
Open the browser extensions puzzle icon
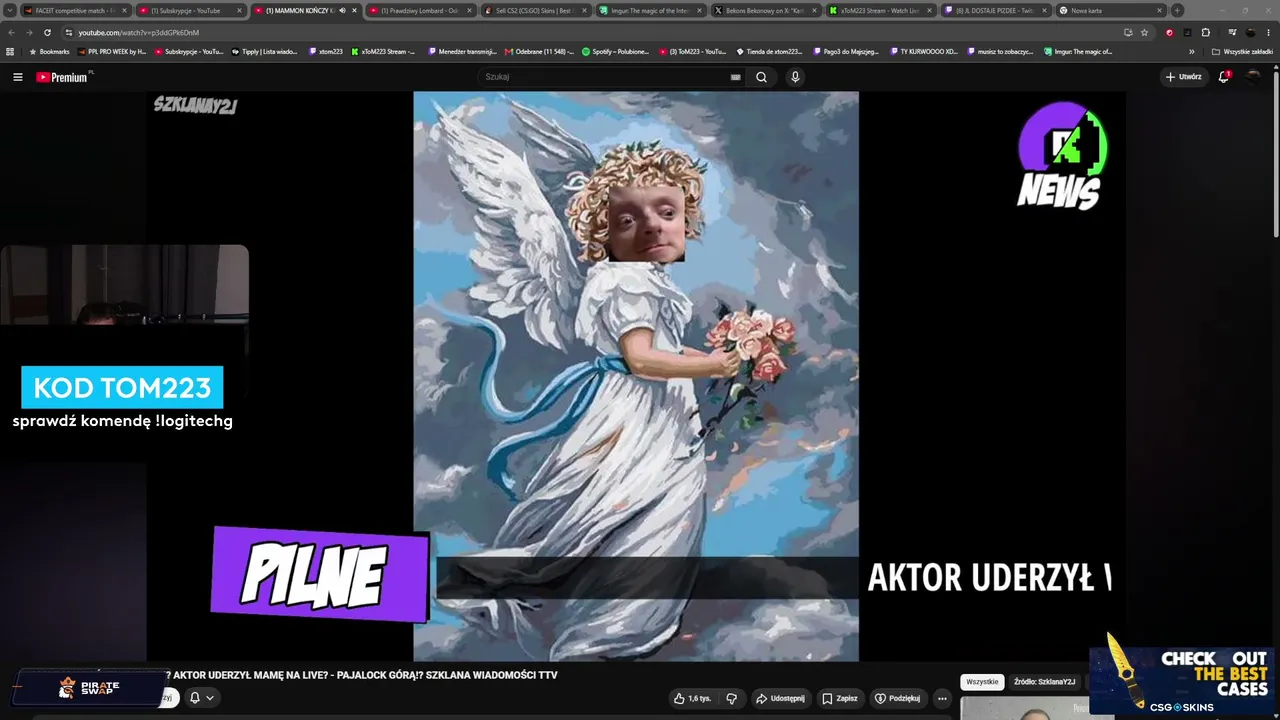(1206, 32)
